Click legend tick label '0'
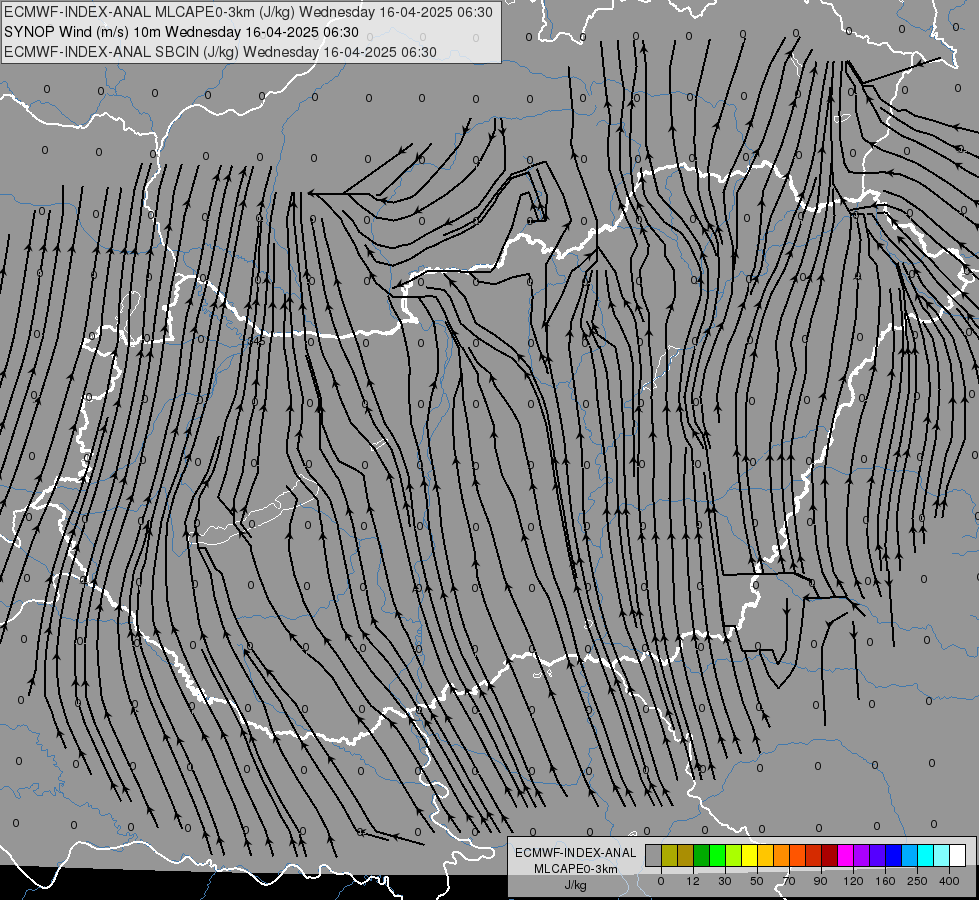Image resolution: width=979 pixels, height=900 pixels. [661, 881]
